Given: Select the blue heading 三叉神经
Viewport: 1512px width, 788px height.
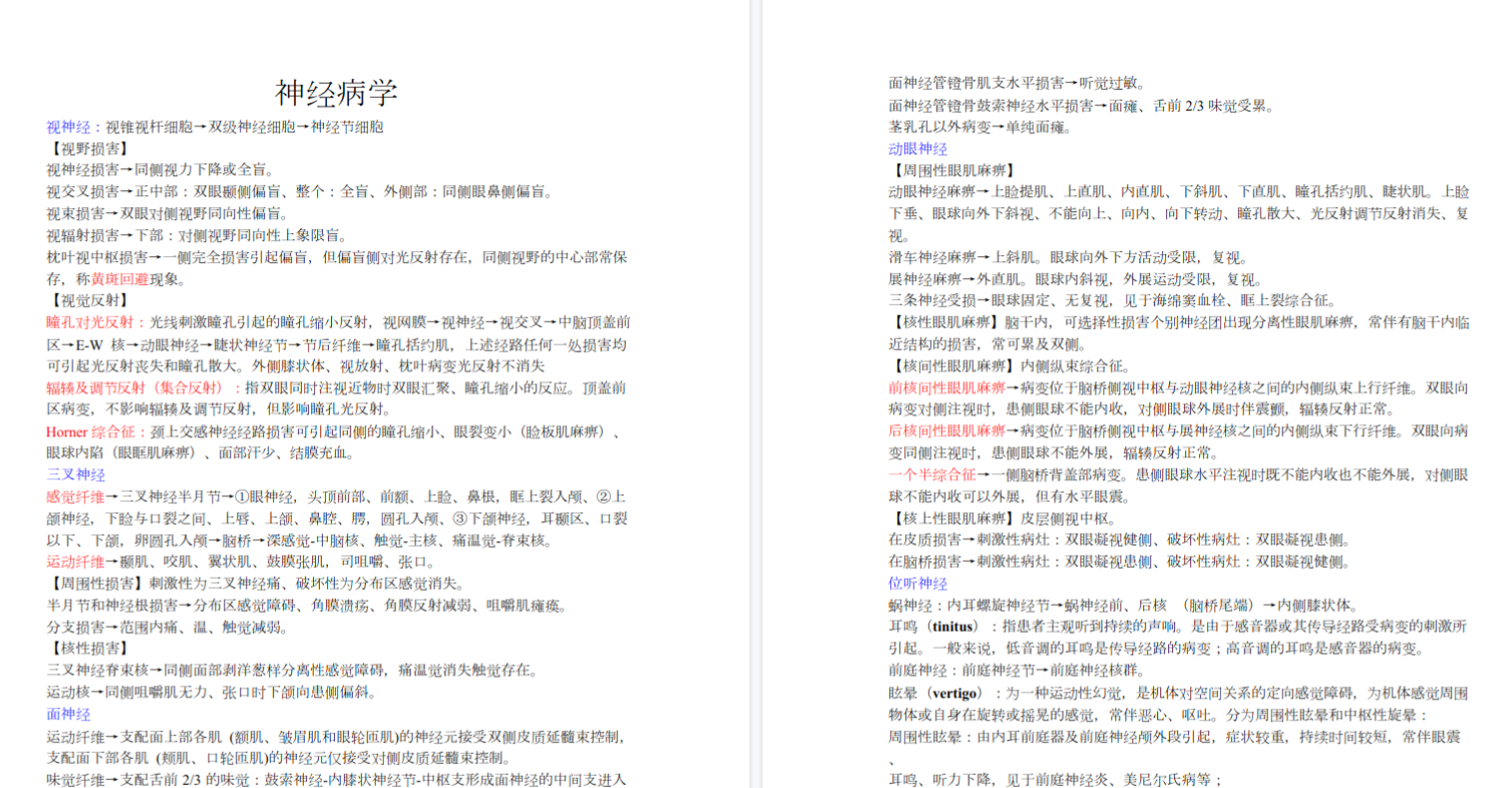Looking at the screenshot, I should click(75, 475).
